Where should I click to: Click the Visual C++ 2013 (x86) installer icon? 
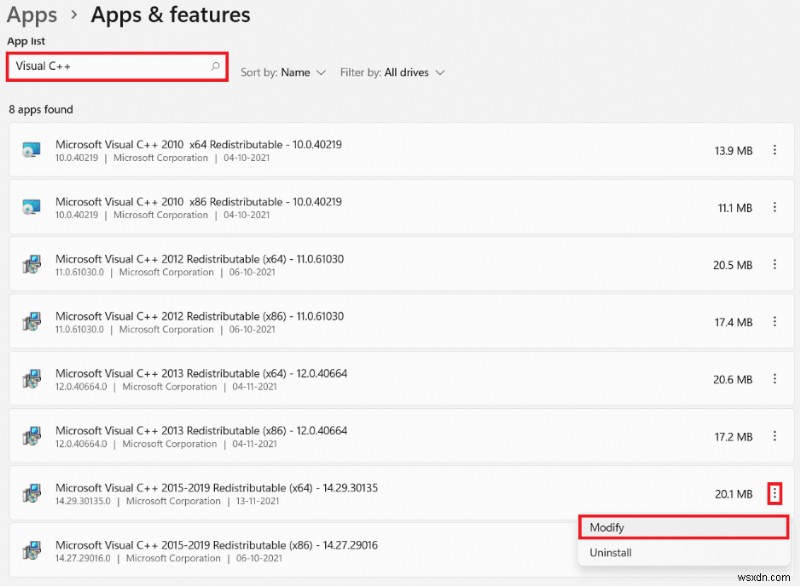[32, 436]
